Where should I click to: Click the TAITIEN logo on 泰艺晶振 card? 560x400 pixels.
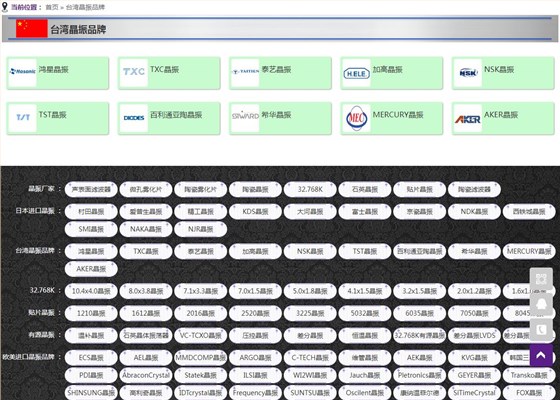point(245,73)
